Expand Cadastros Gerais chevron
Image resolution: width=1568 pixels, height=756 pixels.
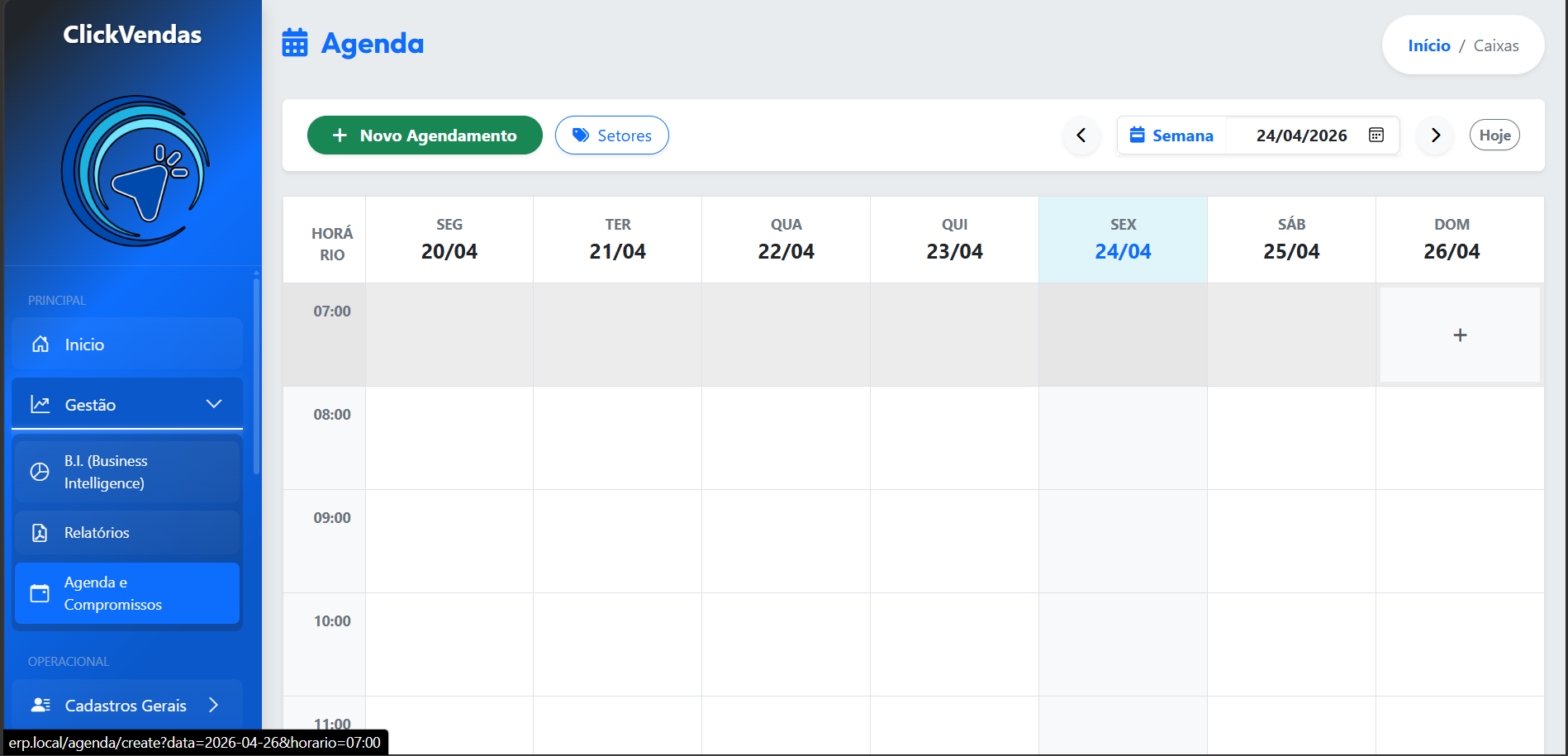[x=214, y=705]
